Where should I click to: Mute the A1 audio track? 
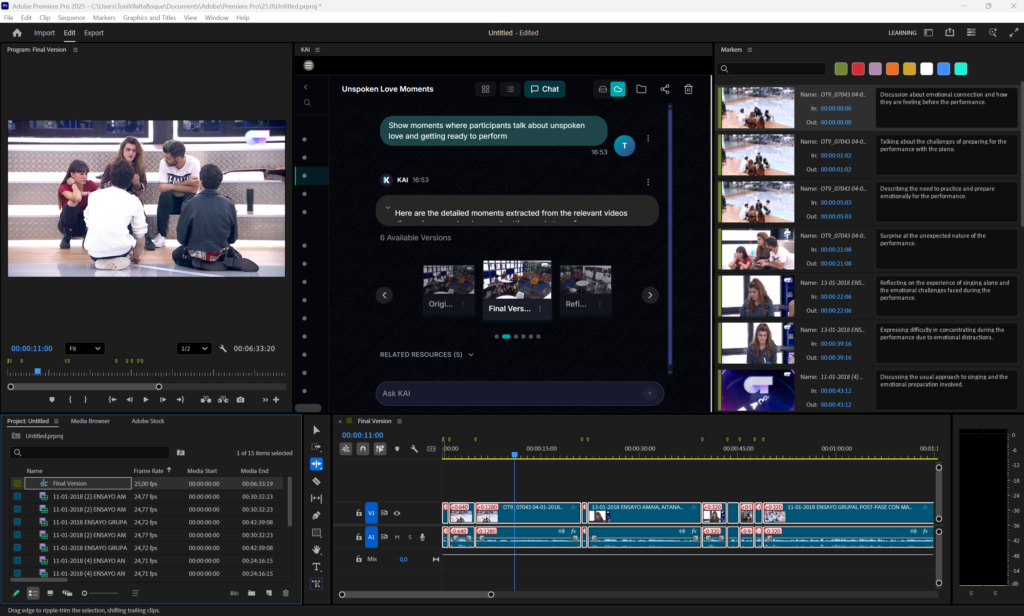click(x=397, y=537)
